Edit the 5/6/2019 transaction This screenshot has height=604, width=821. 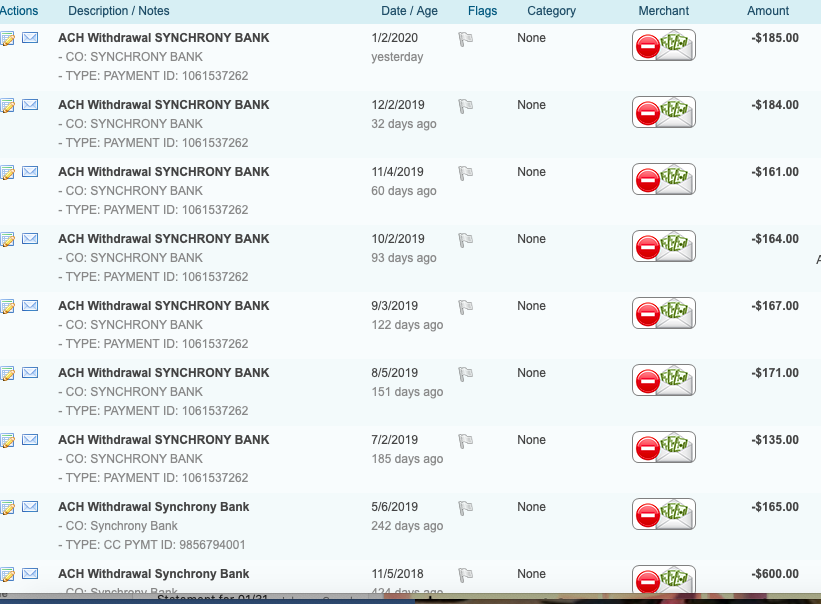7,507
